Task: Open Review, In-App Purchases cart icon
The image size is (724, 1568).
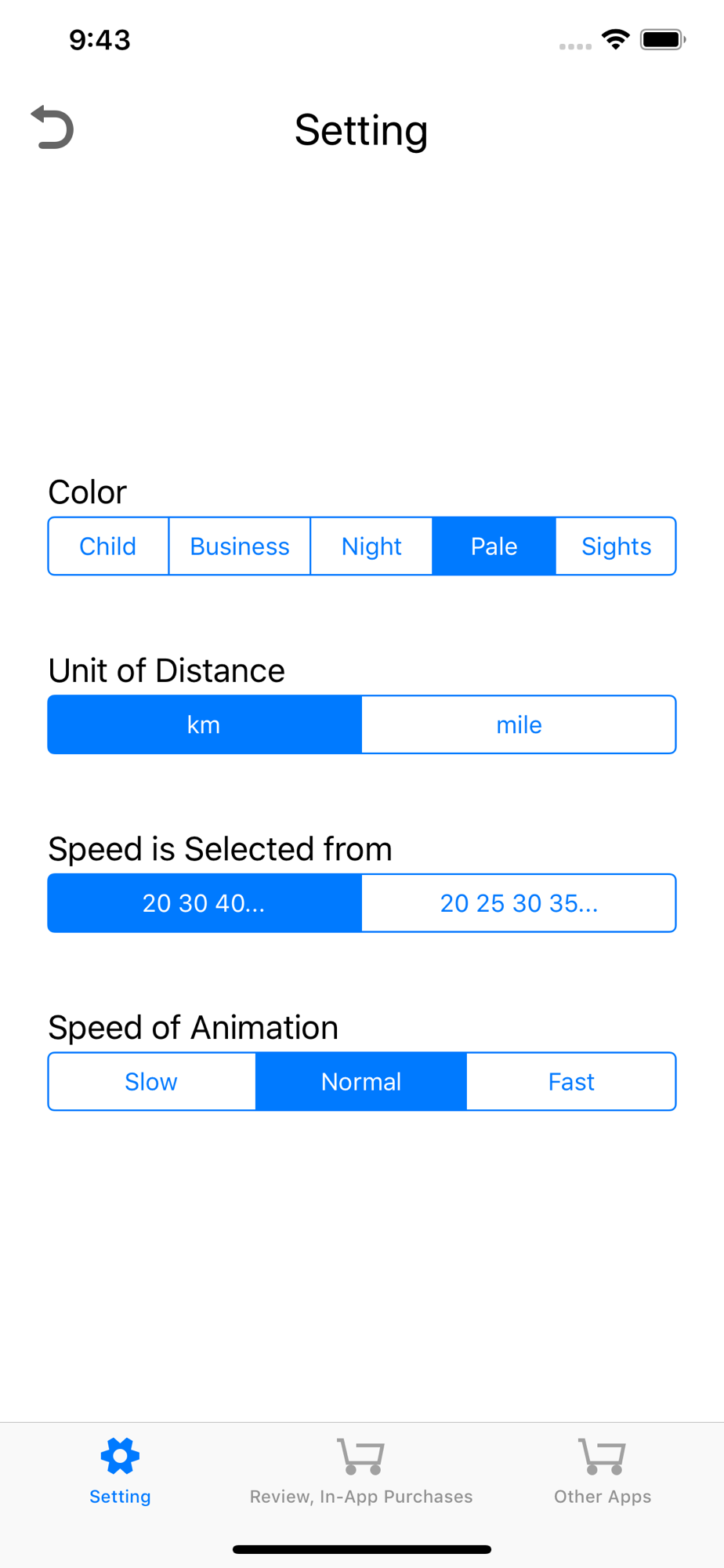Action: (x=360, y=1457)
